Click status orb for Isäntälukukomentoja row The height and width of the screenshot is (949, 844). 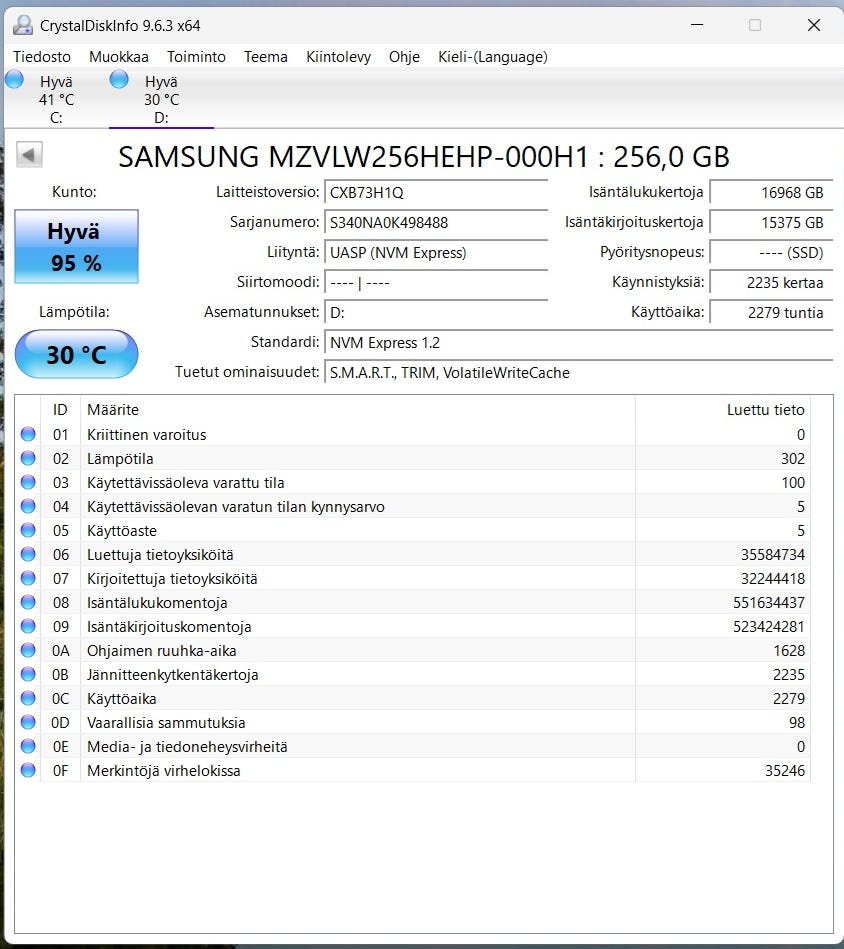28,602
